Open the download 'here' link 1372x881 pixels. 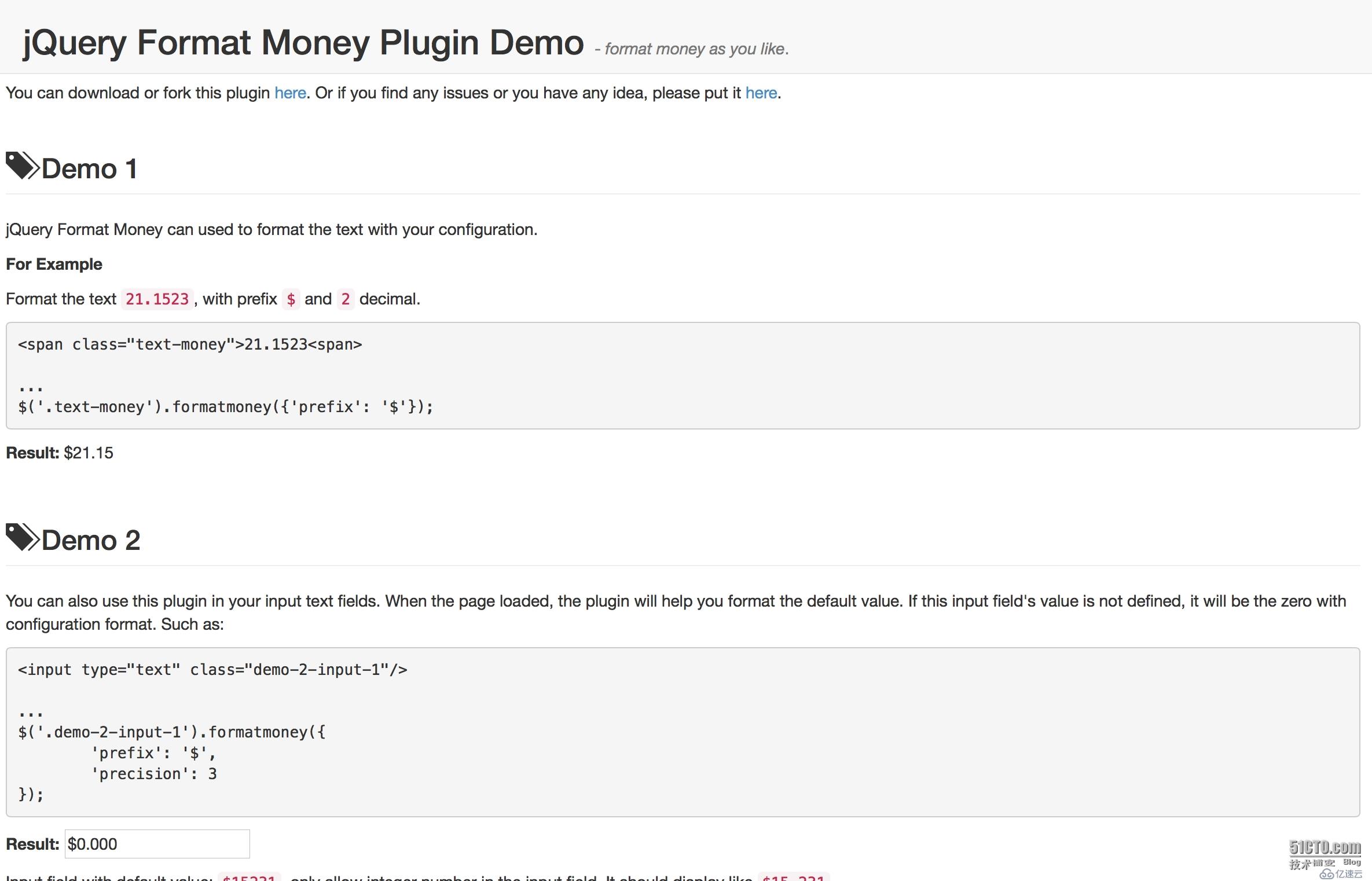pos(290,93)
